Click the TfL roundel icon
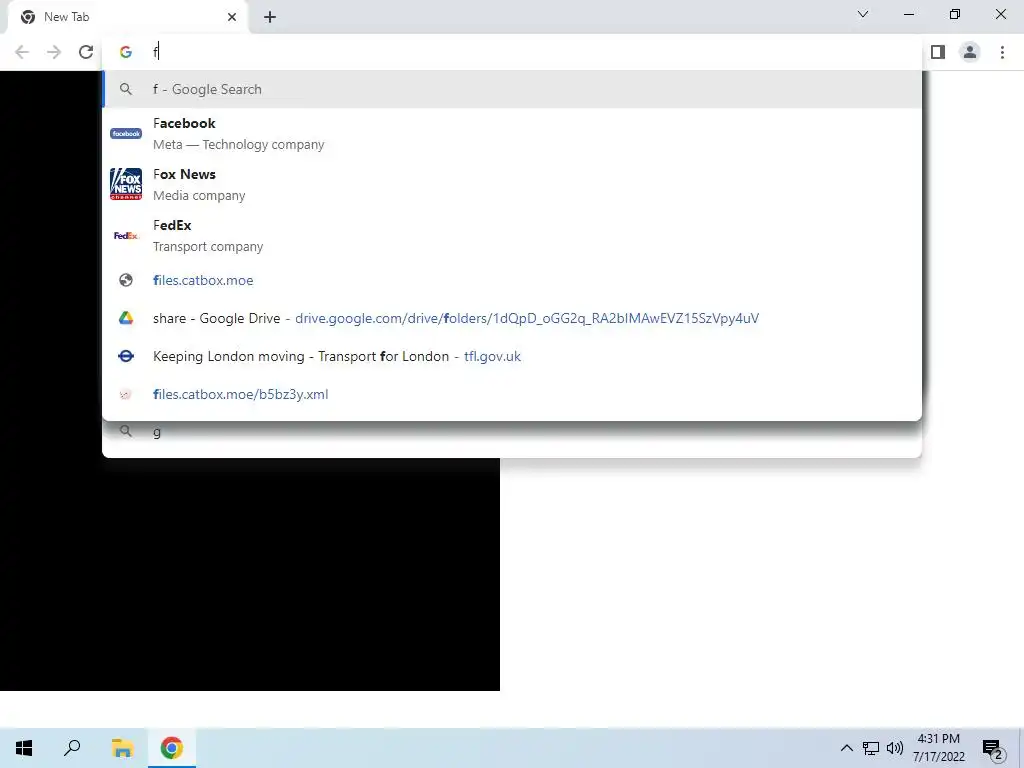Viewport: 1024px width, 768px height. (x=126, y=356)
